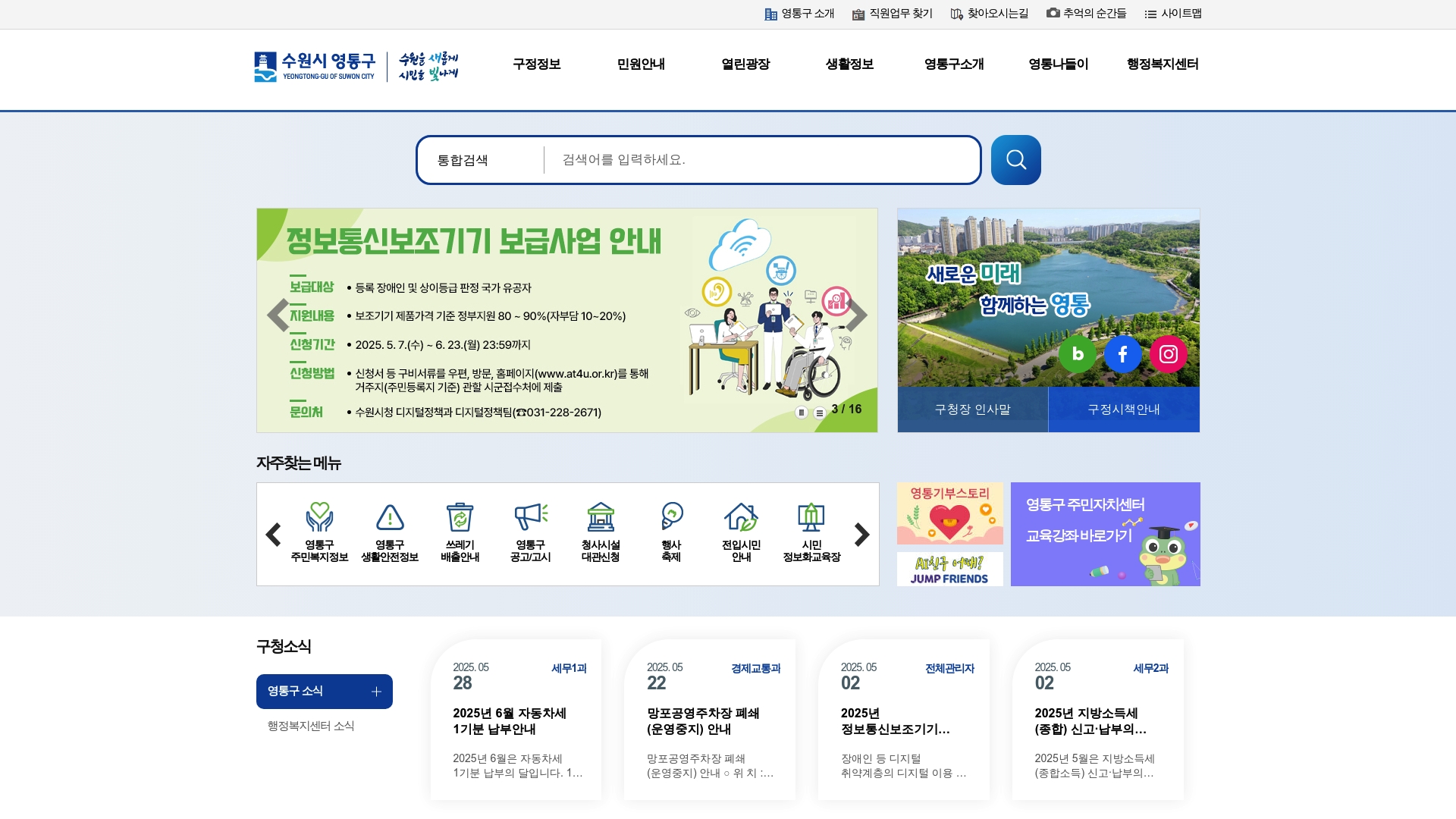Open 영통구 생활안전정보 warning icon
The height and width of the screenshot is (819, 1456).
[x=390, y=532]
